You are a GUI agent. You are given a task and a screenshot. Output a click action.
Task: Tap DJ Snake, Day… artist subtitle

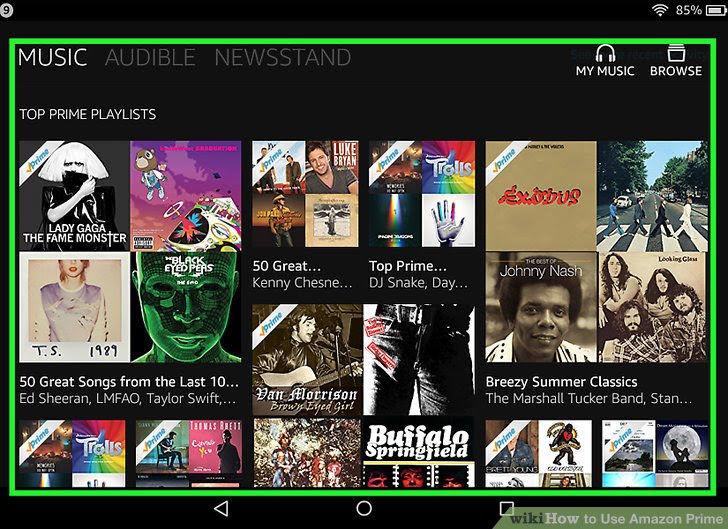click(418, 283)
